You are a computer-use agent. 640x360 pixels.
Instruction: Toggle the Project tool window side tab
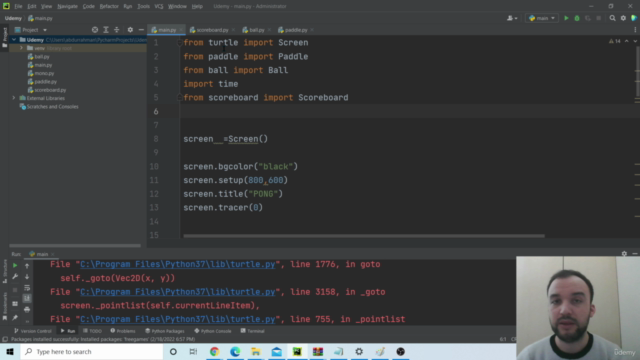click(x=4, y=38)
